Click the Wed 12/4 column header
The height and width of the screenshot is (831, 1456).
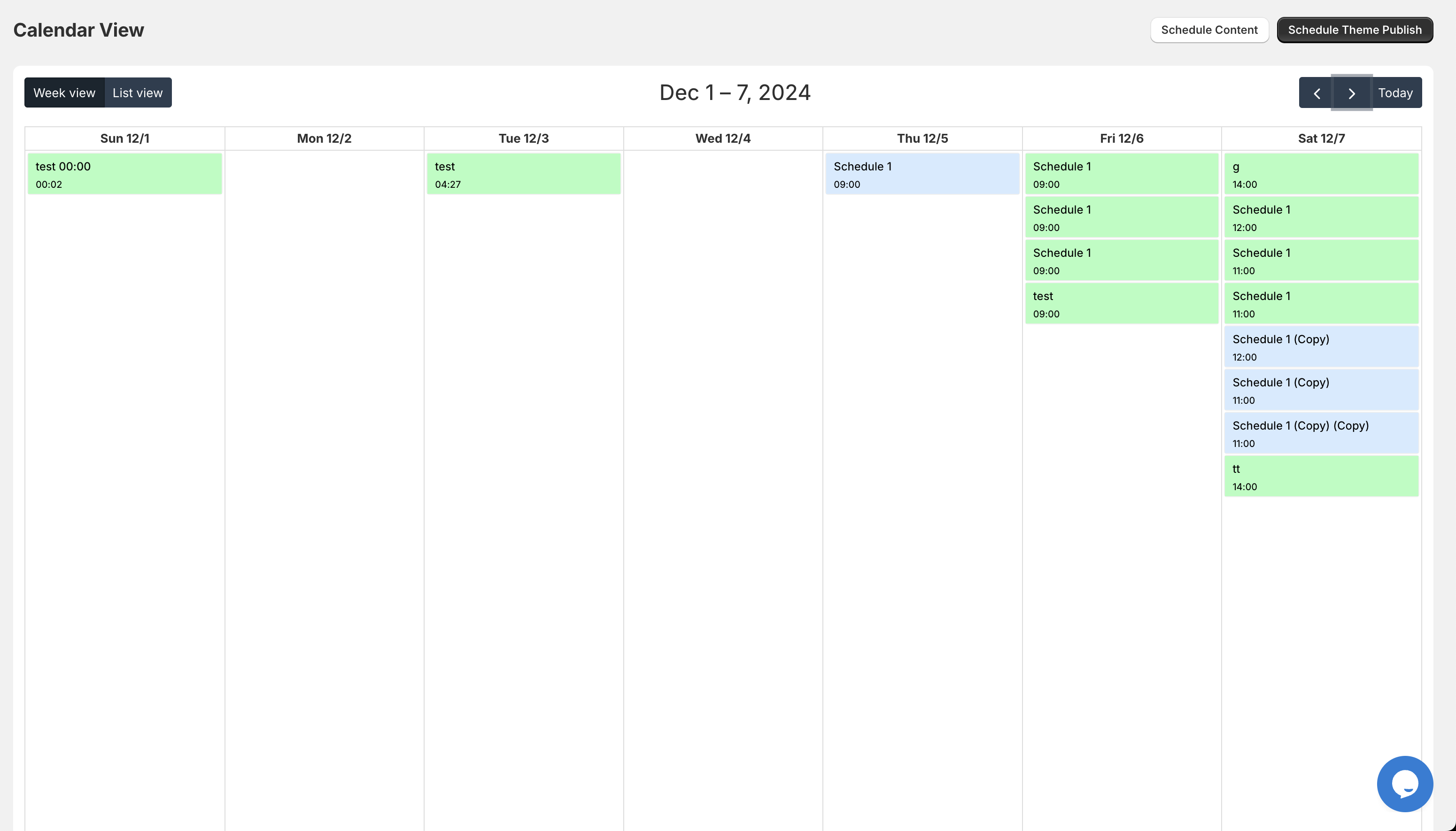[722, 138]
